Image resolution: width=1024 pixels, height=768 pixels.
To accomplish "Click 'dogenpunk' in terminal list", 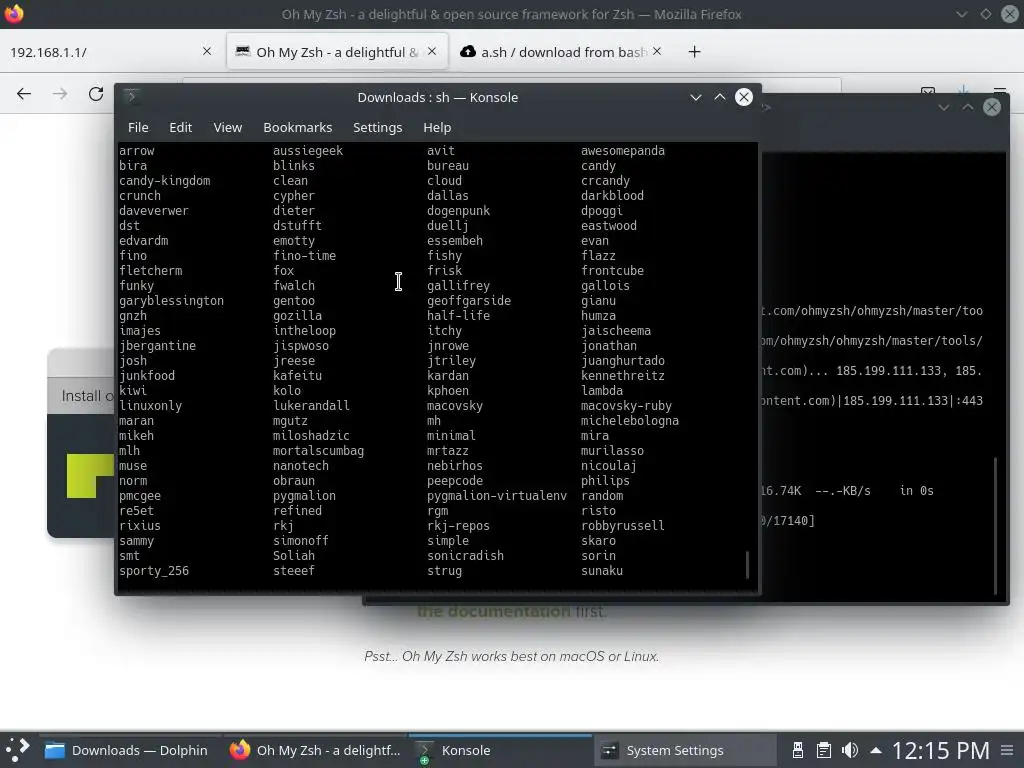I will [458, 211].
